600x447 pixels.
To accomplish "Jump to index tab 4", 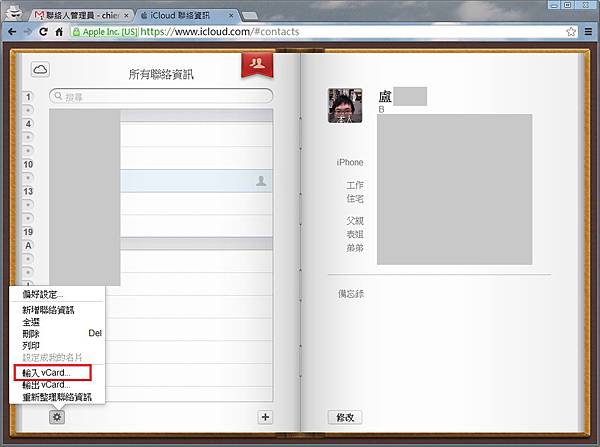I will point(28,124).
